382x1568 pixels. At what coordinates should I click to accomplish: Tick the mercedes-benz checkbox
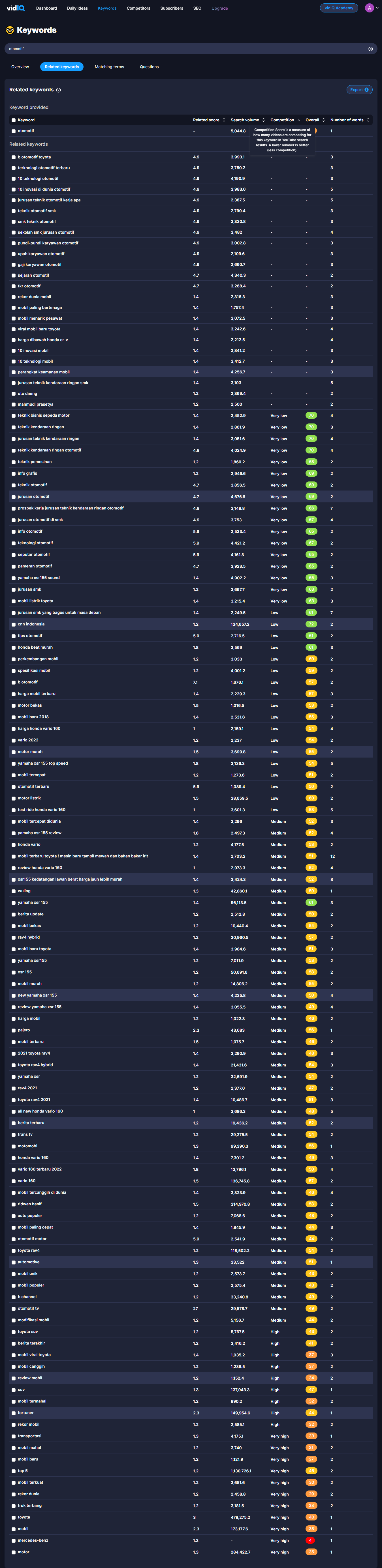point(13,1540)
